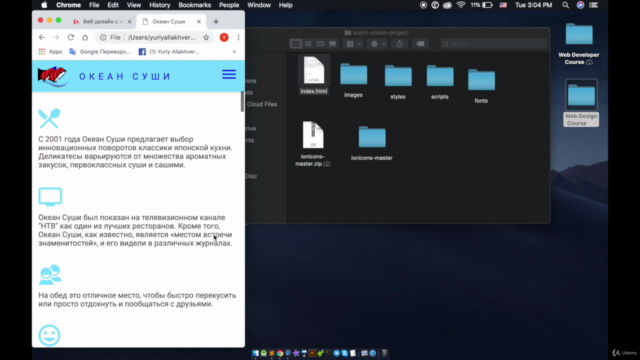The height and width of the screenshot is (360, 640).
Task: Open the Edit menu
Action: click(113, 5)
